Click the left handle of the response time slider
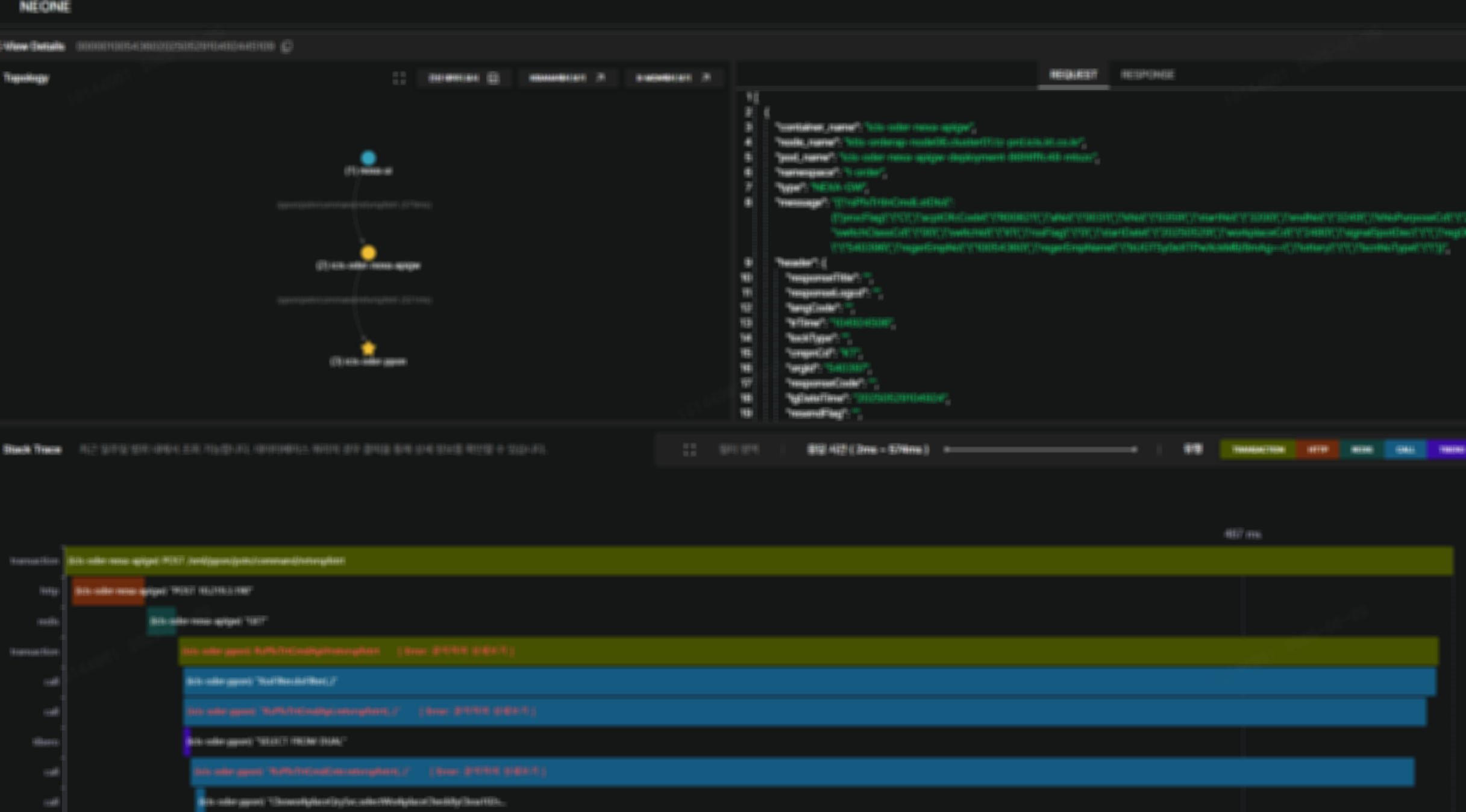 [x=947, y=449]
